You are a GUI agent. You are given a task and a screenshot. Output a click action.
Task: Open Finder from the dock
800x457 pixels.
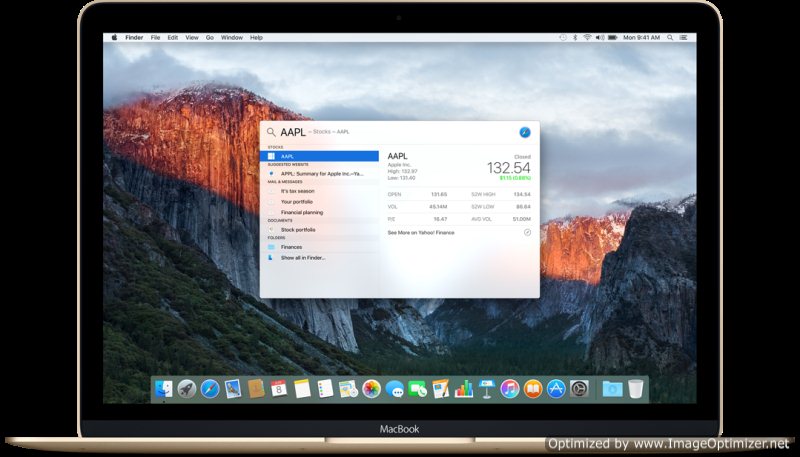coord(164,389)
